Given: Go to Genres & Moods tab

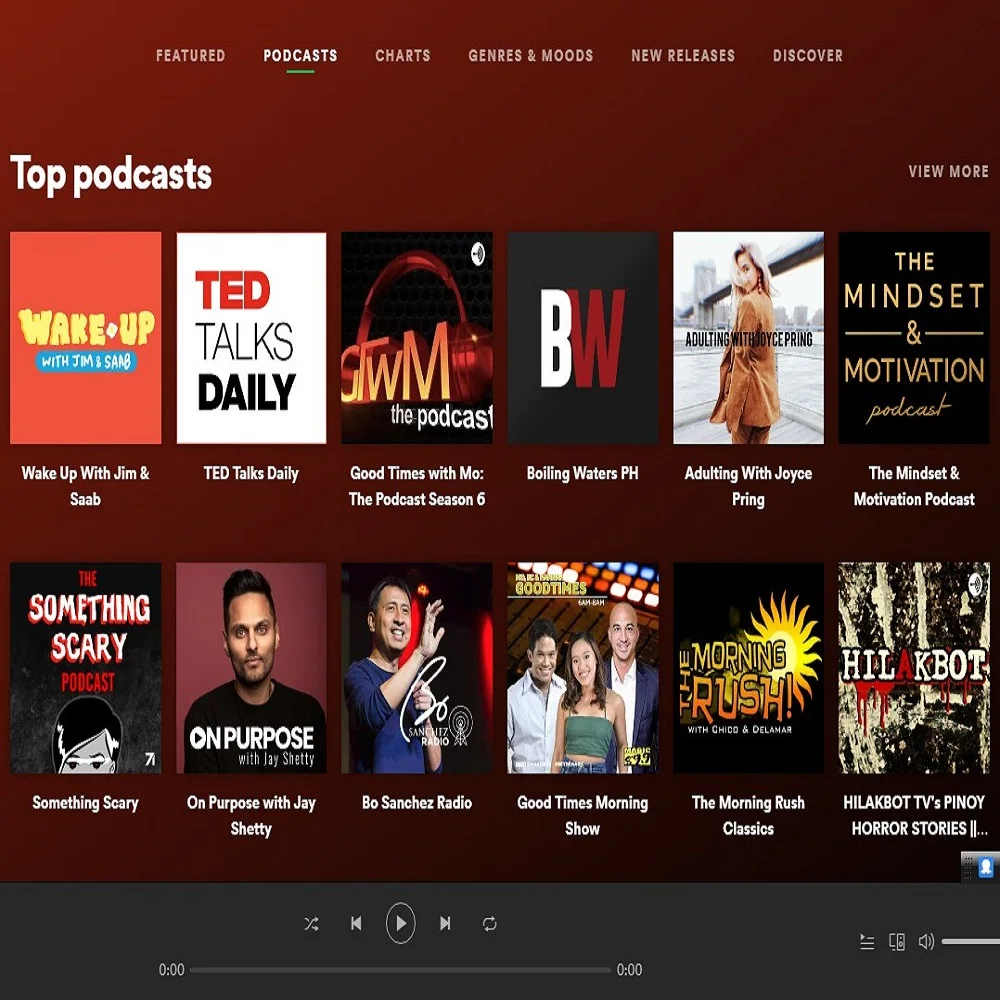Looking at the screenshot, I should (x=531, y=55).
